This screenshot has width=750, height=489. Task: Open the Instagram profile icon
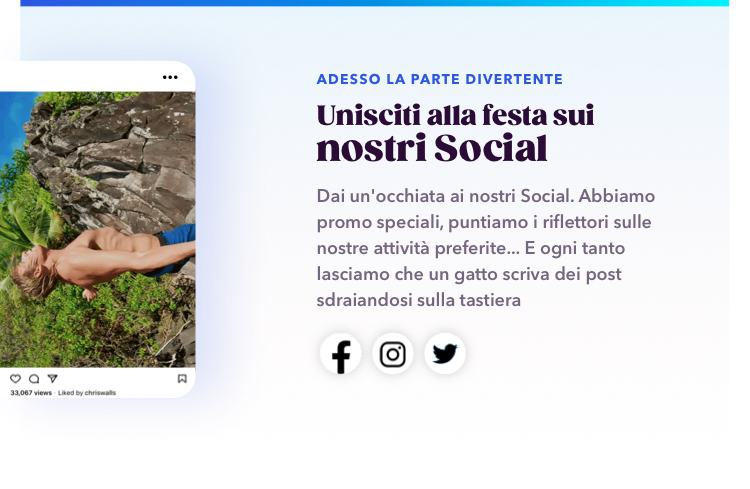(393, 354)
